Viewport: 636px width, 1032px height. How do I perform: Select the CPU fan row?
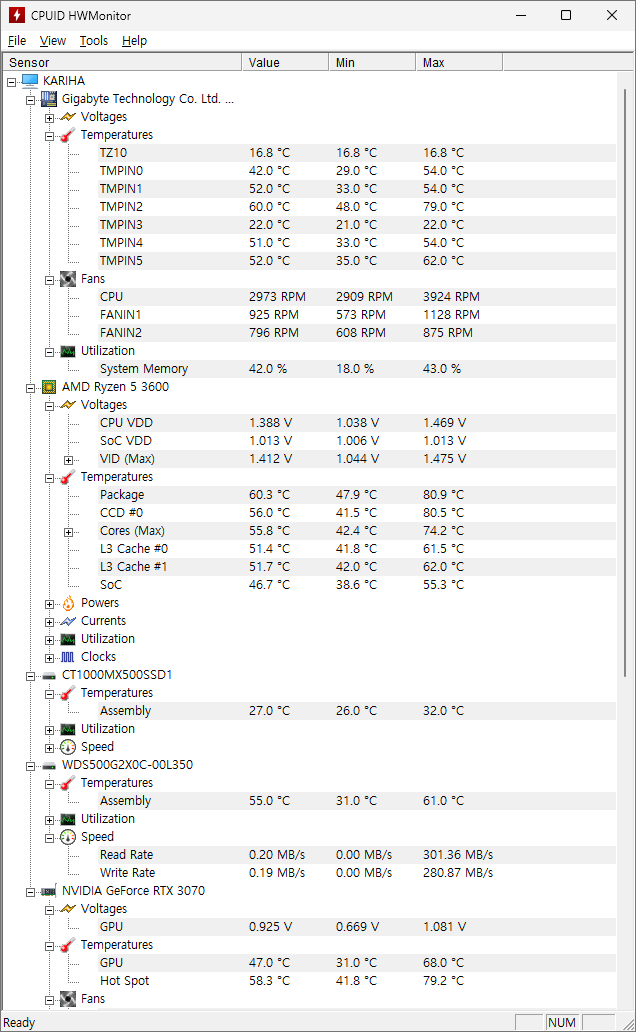358,297
